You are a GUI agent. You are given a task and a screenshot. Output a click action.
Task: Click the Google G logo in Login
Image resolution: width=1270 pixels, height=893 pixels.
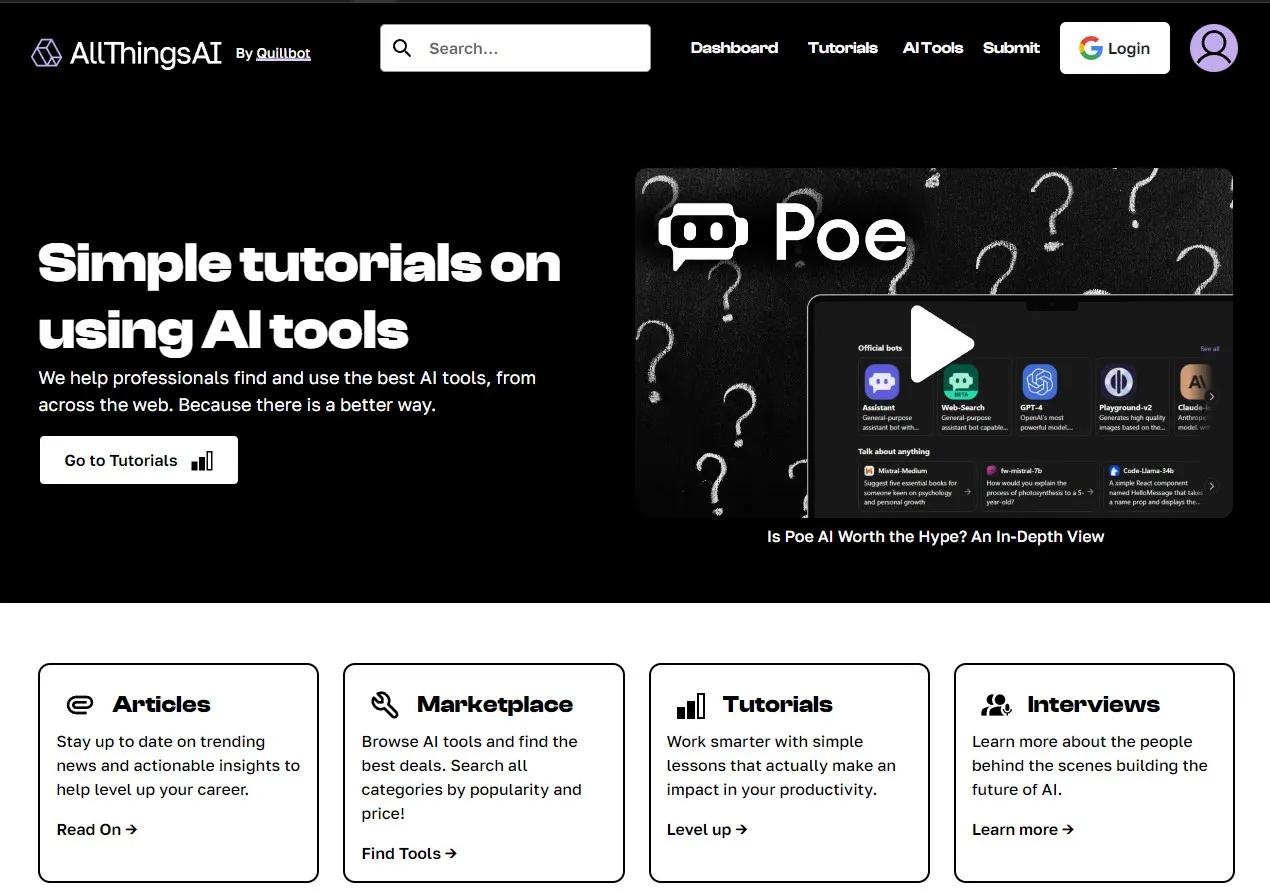pos(1090,48)
